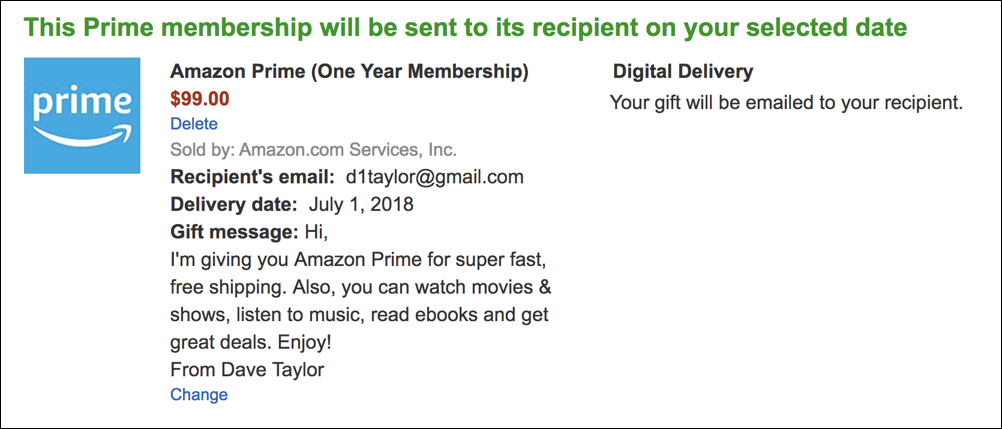Click the Recipient's email label
This screenshot has width=1002, height=429.
(253, 178)
